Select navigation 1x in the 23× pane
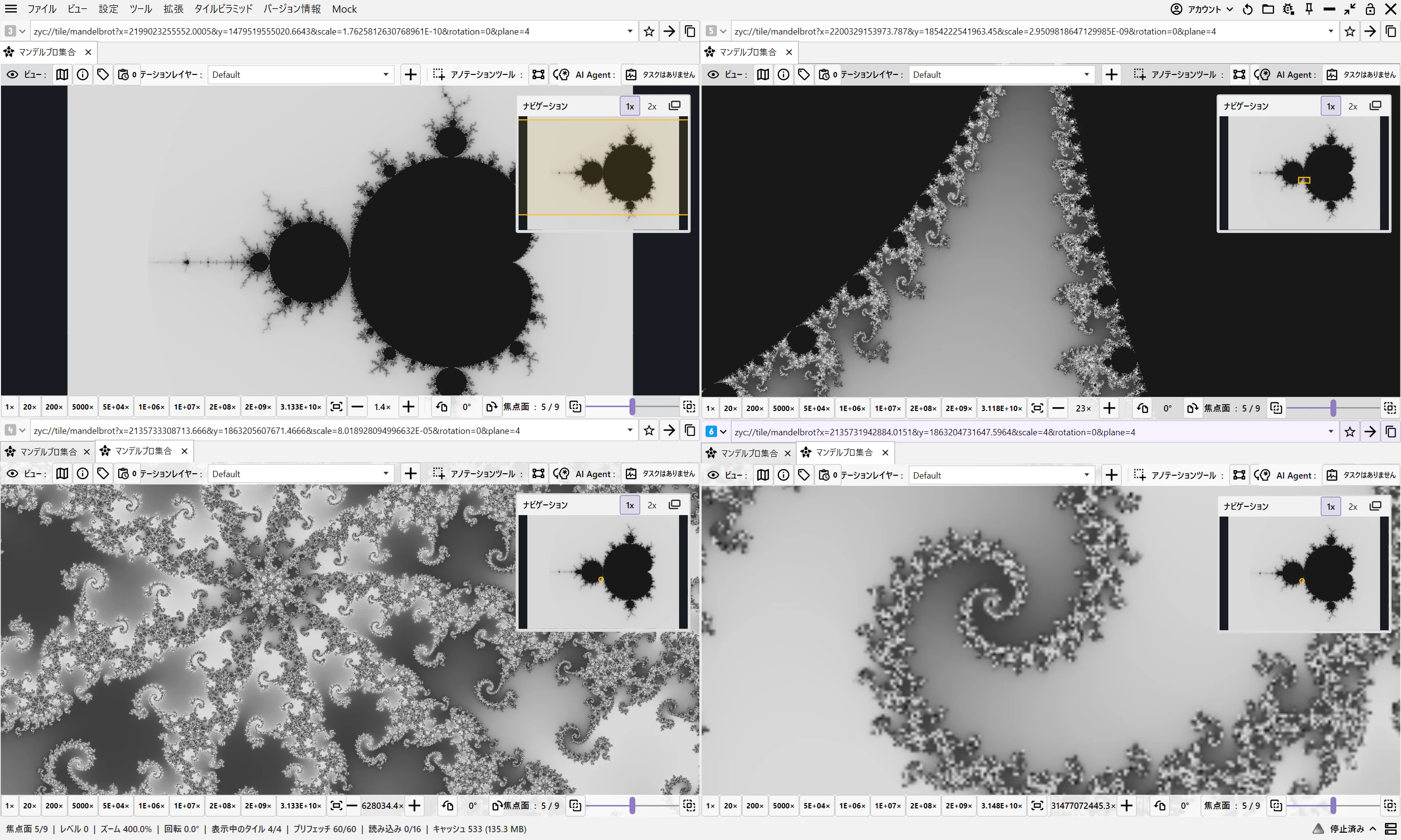 coord(1331,107)
